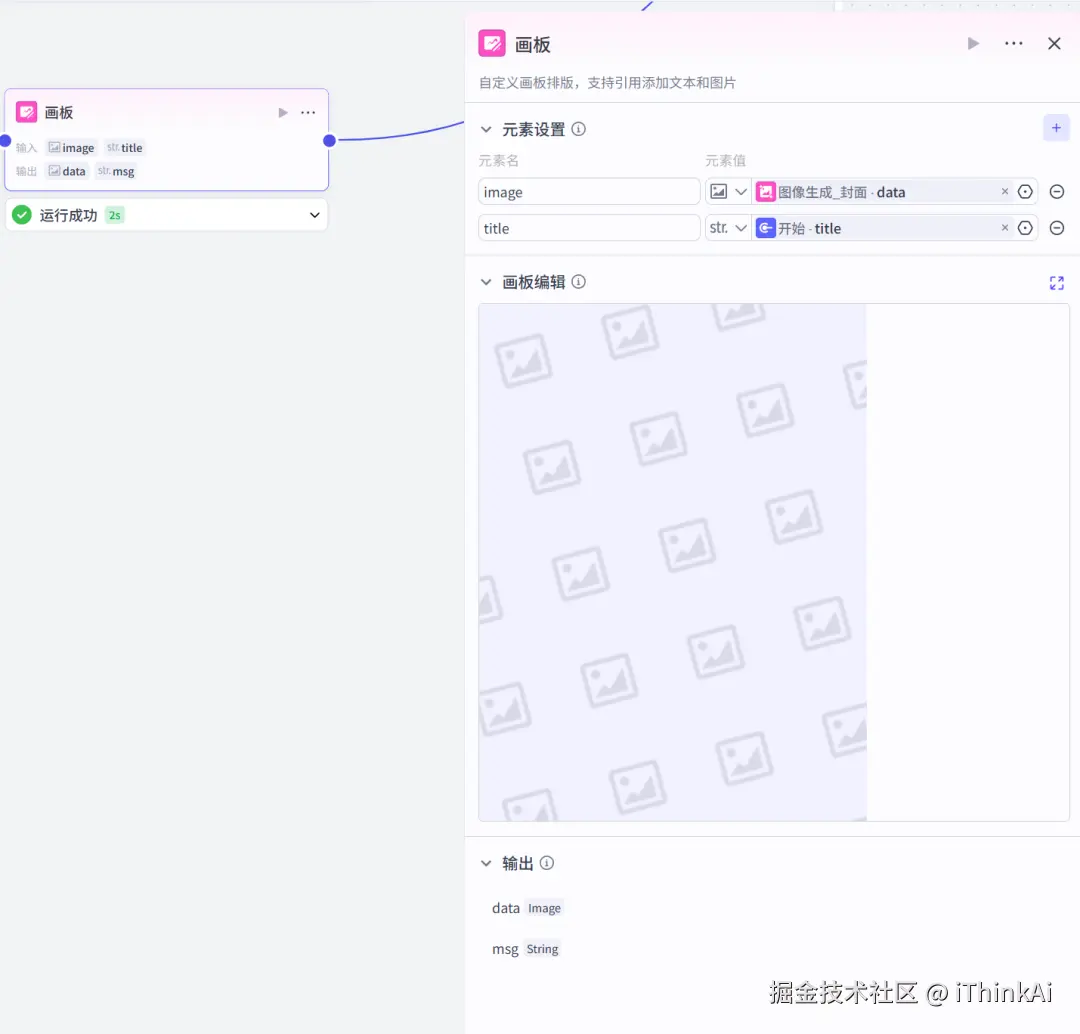Click the info icon next to 元素设置

coord(578,129)
